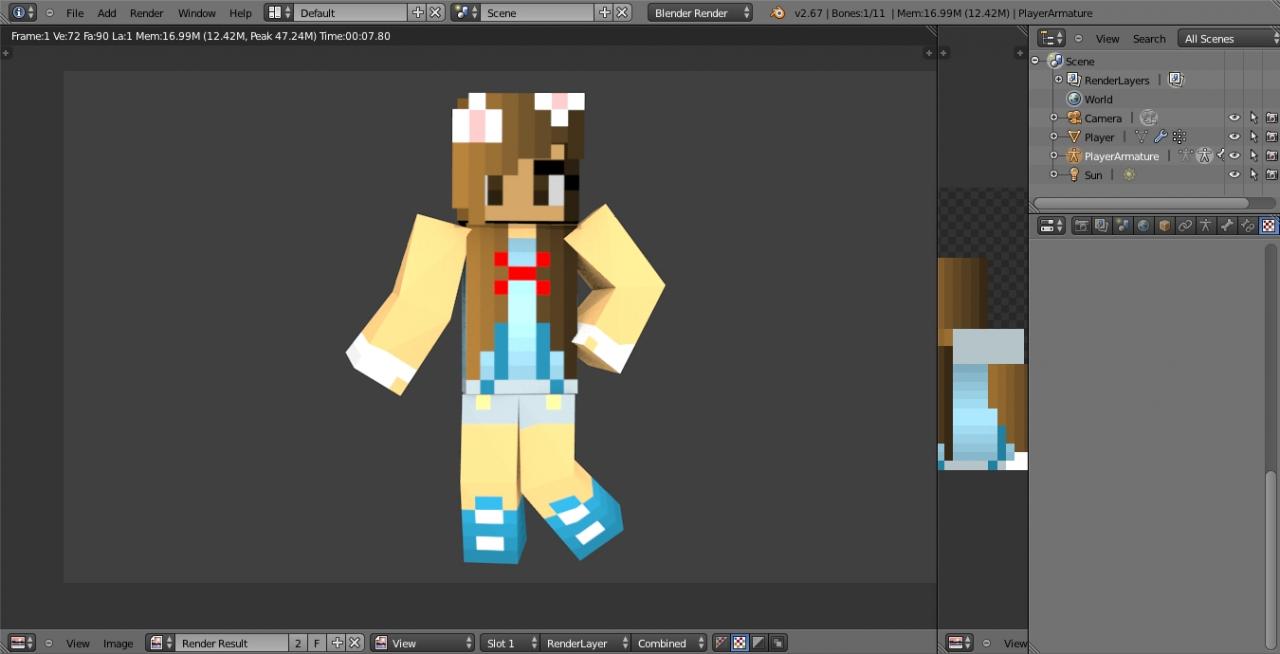Open the Scene properties tab icon

pyautogui.click(x=1122, y=226)
